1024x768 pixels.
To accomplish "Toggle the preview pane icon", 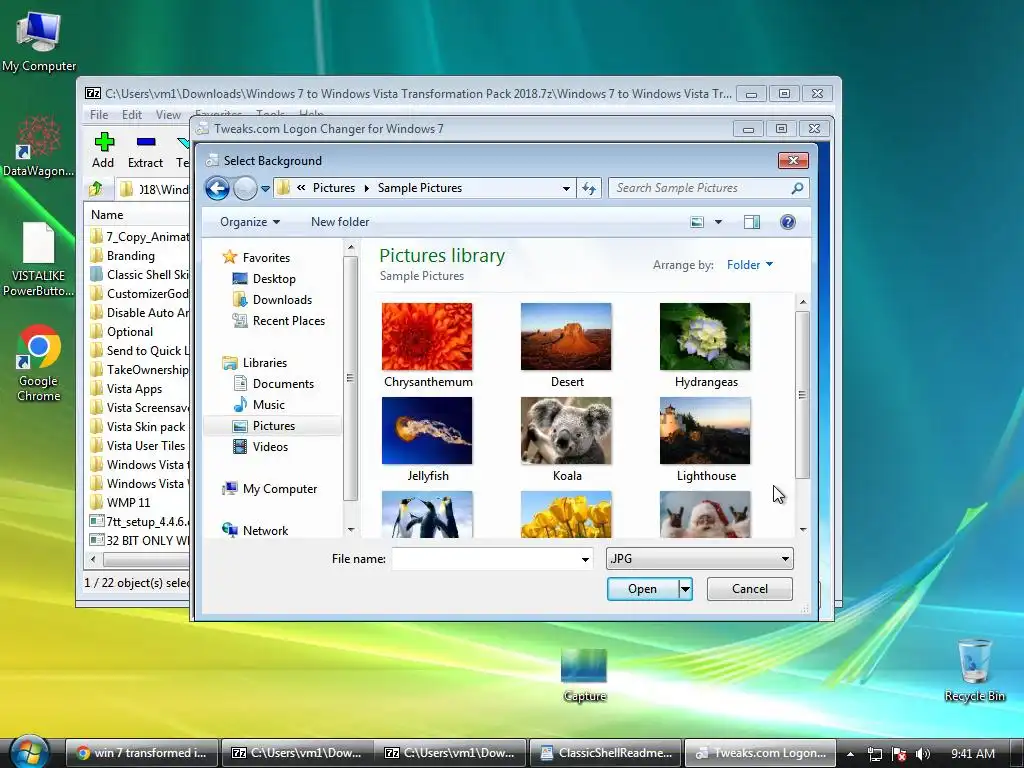I will (x=752, y=222).
